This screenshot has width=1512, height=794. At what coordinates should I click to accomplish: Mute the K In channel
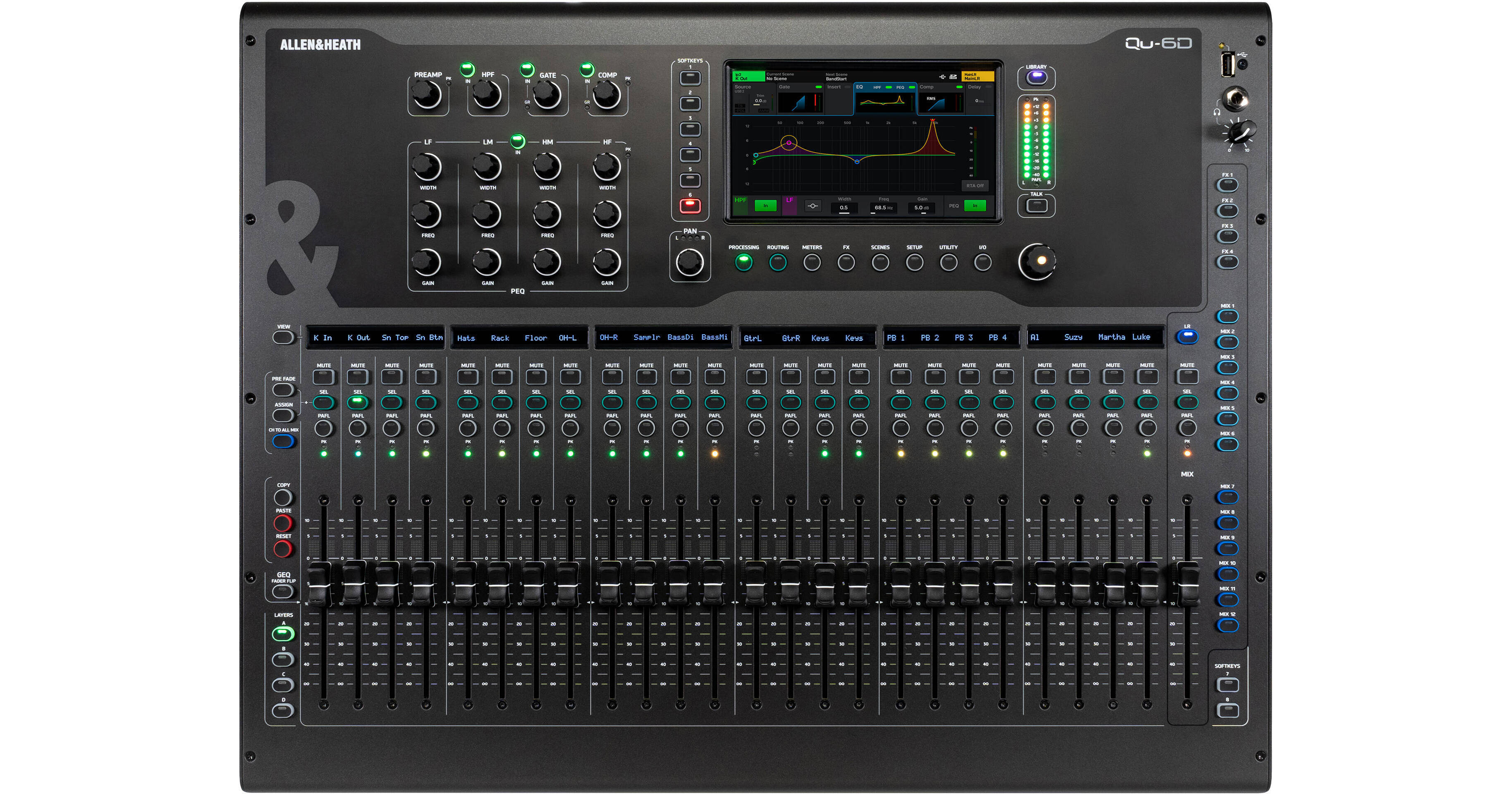[x=323, y=376]
